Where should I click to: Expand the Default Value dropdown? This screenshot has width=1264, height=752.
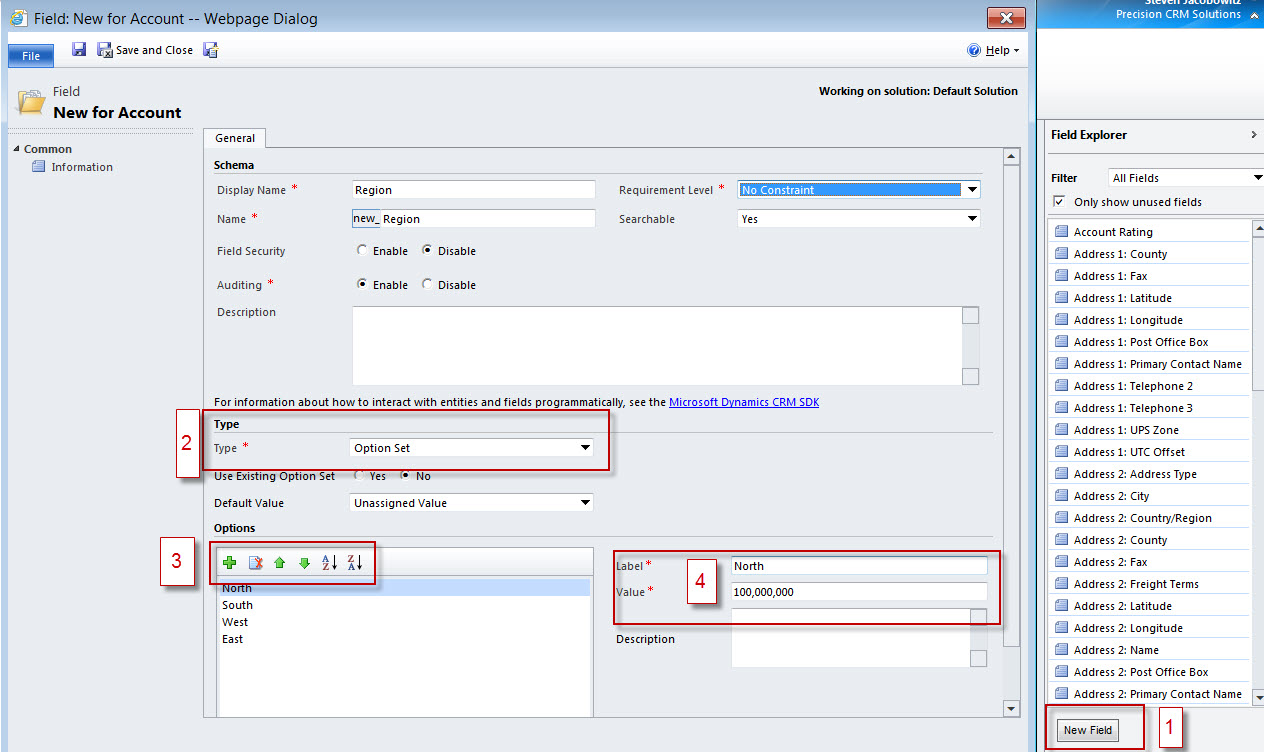[x=584, y=503]
